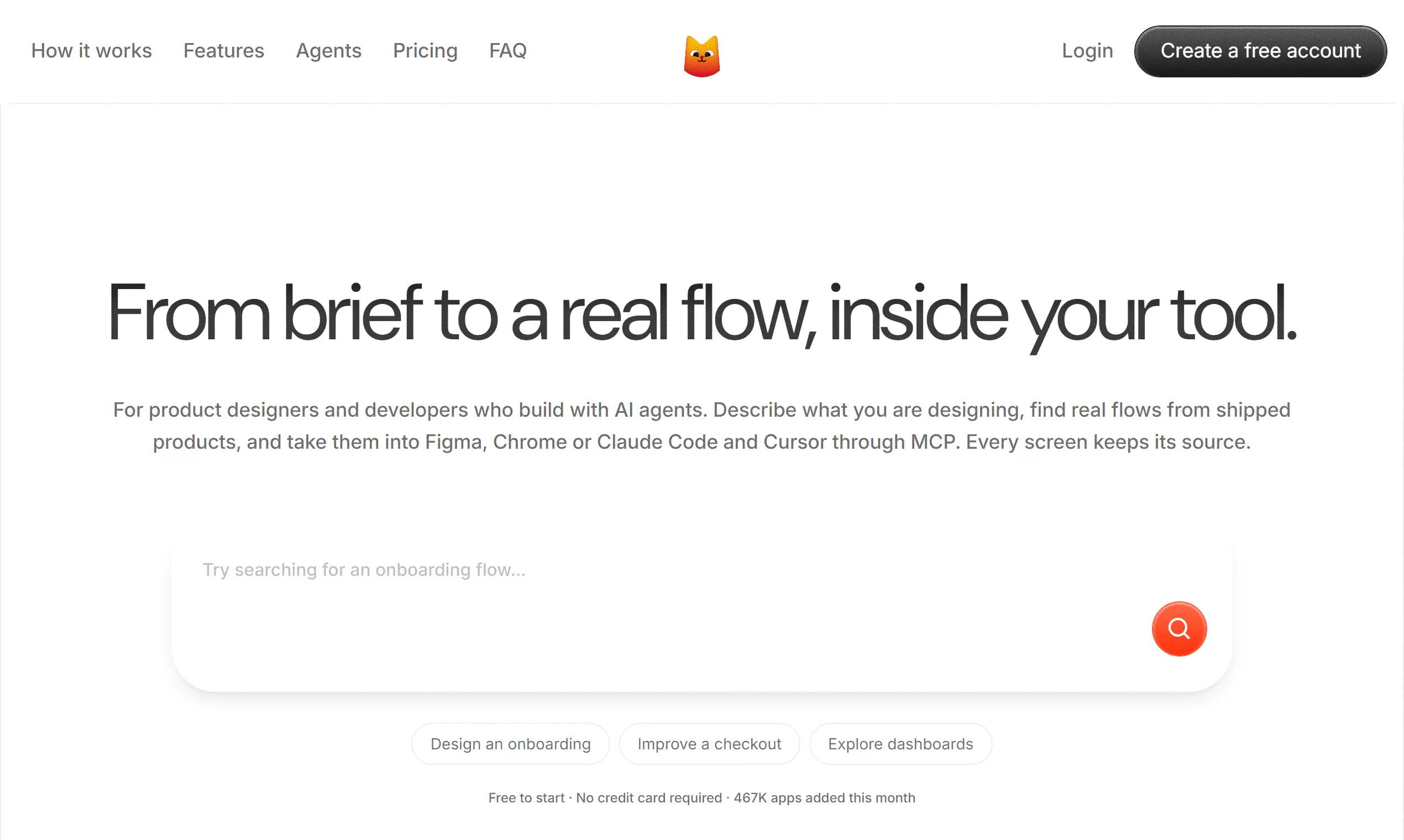The image size is (1404, 840).
Task: Click the Login link
Action: point(1087,51)
